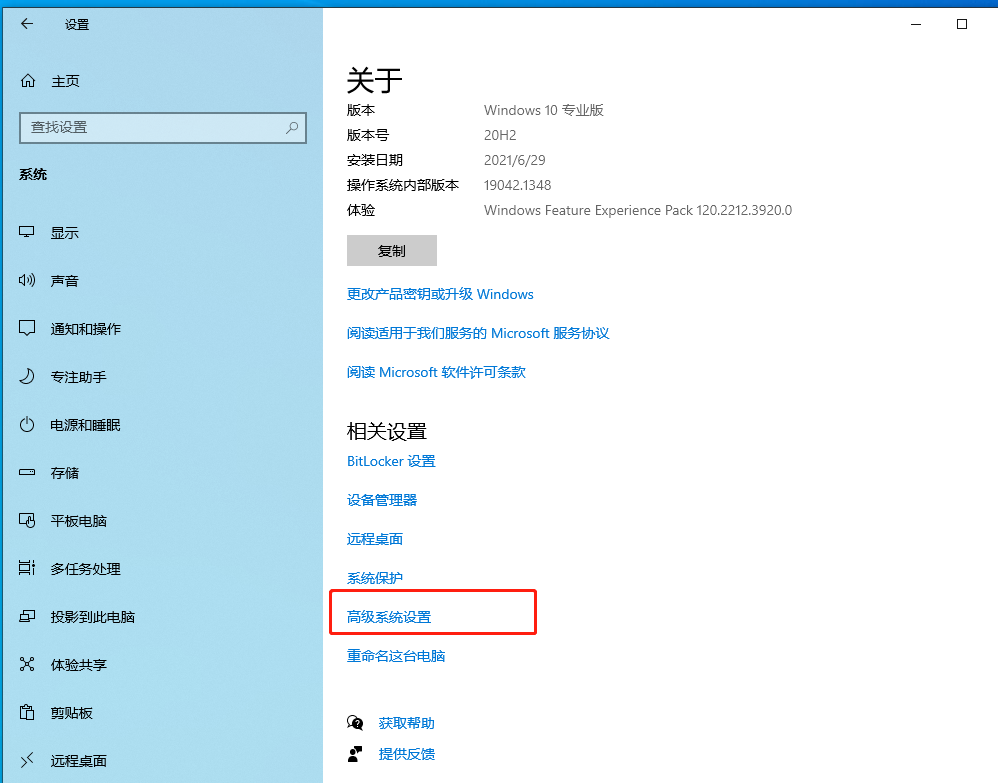
Task: Go back using the arrow icon
Action: pos(27,24)
